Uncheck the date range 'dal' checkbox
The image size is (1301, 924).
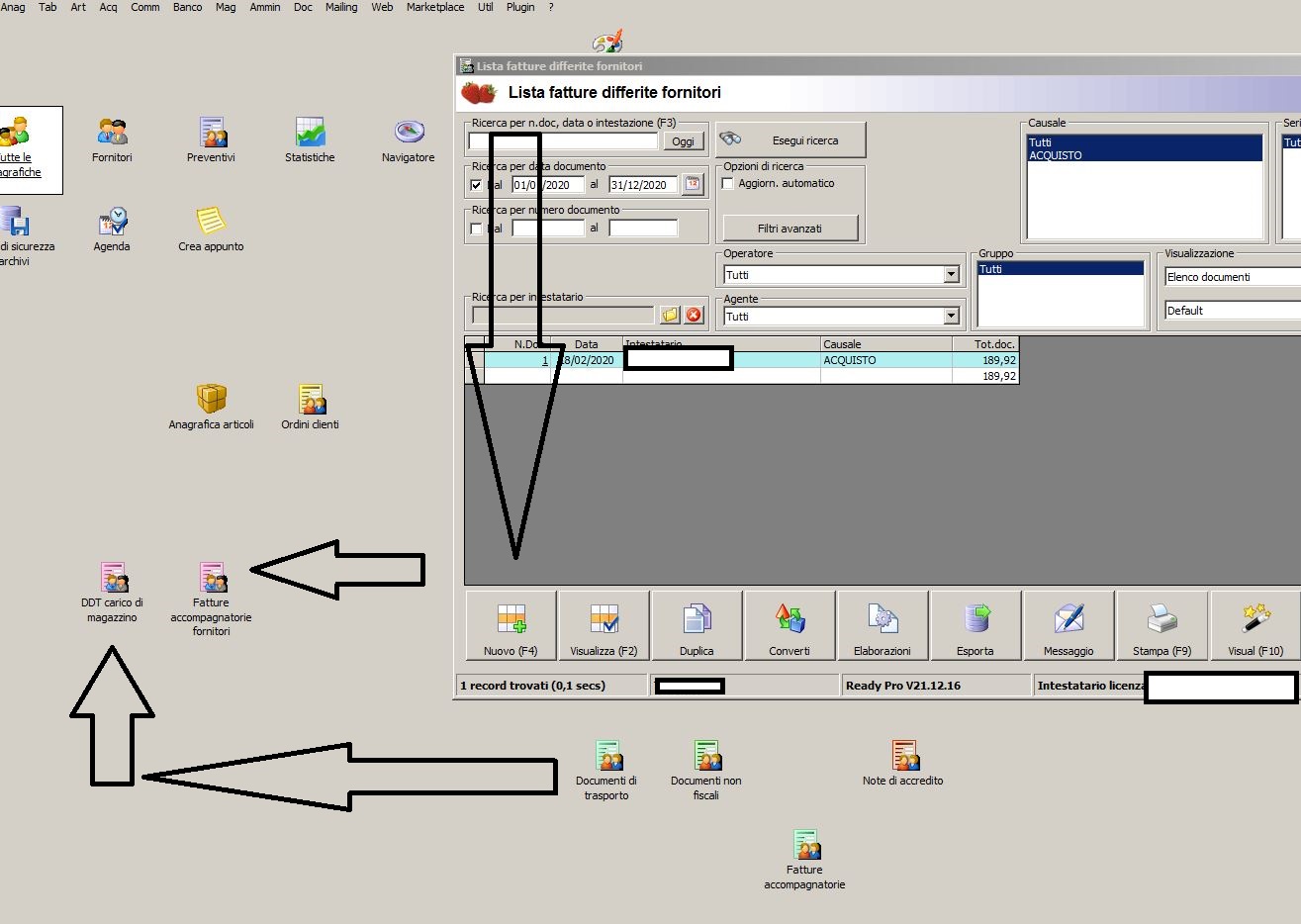(x=477, y=185)
